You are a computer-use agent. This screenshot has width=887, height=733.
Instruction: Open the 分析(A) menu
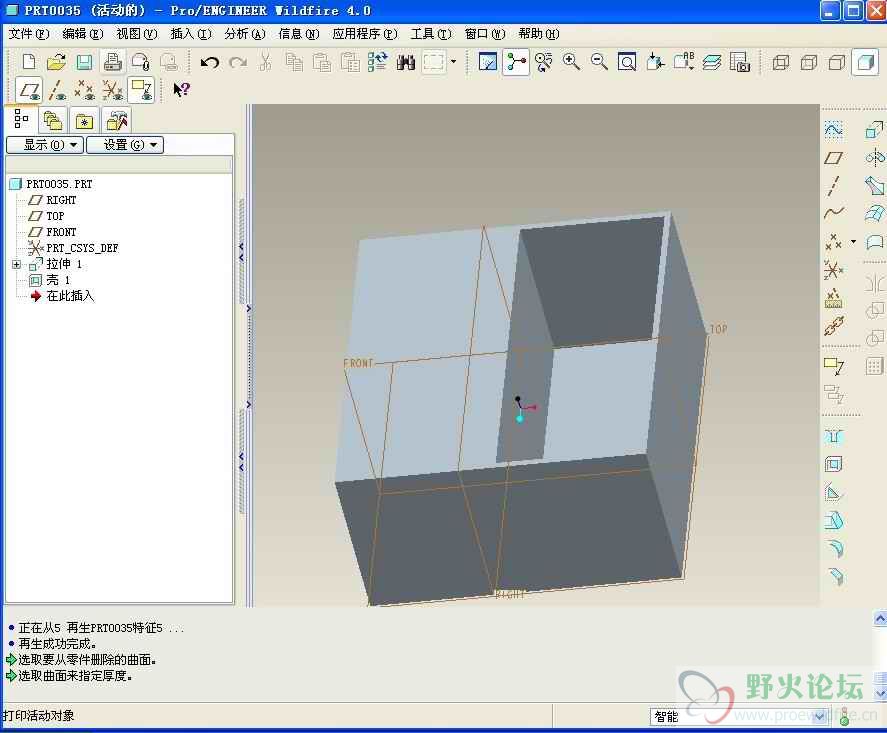click(x=245, y=34)
